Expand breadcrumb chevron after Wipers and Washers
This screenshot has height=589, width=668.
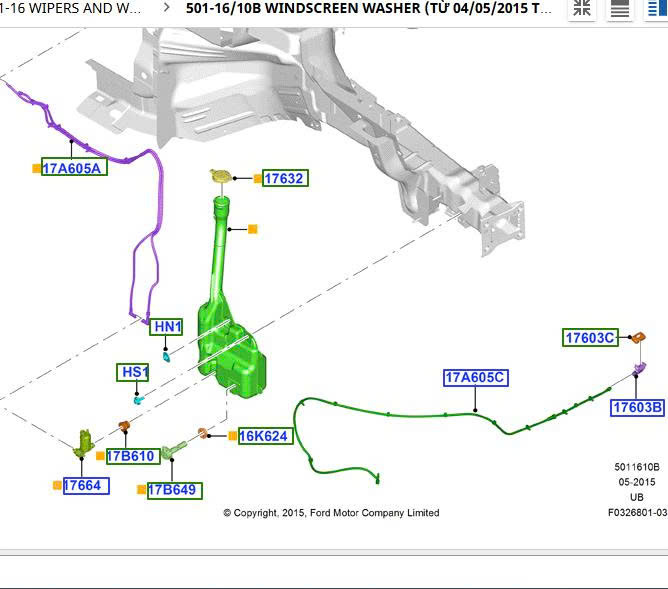coord(165,8)
